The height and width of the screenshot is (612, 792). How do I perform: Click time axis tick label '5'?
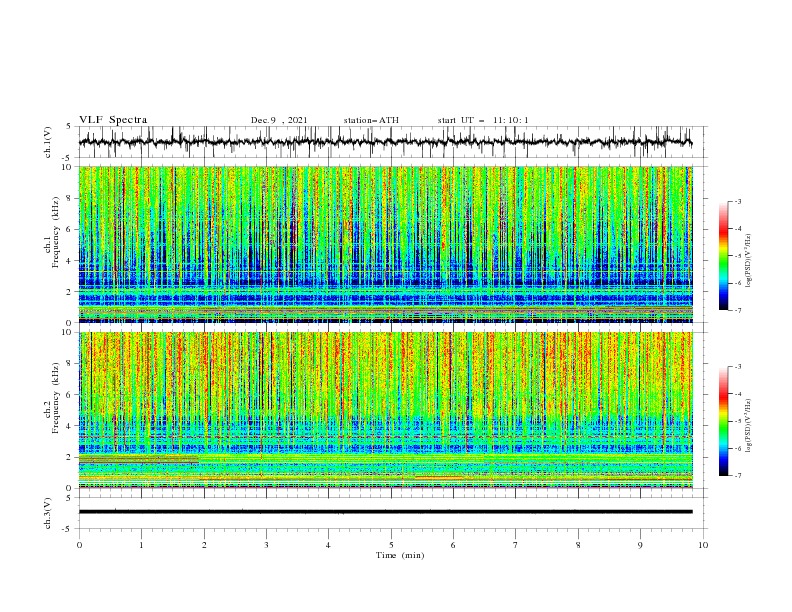391,545
